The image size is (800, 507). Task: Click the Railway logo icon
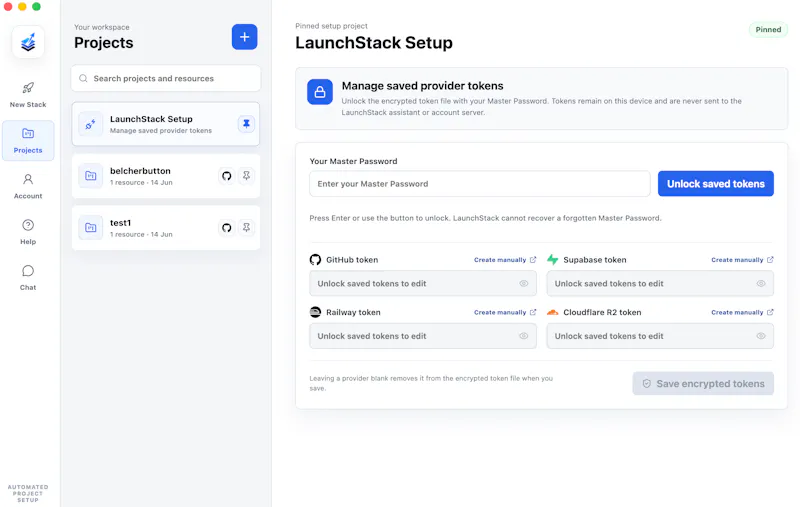click(315, 312)
